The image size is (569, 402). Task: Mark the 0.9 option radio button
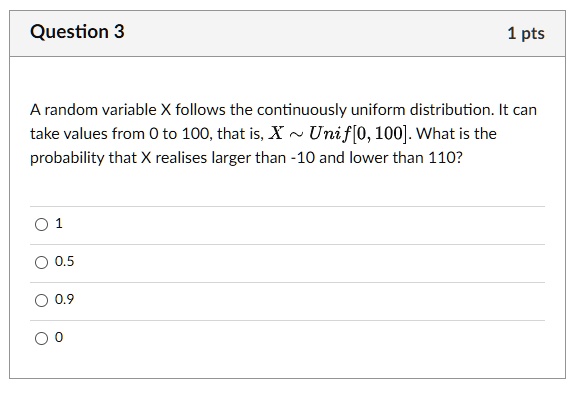[x=41, y=300]
